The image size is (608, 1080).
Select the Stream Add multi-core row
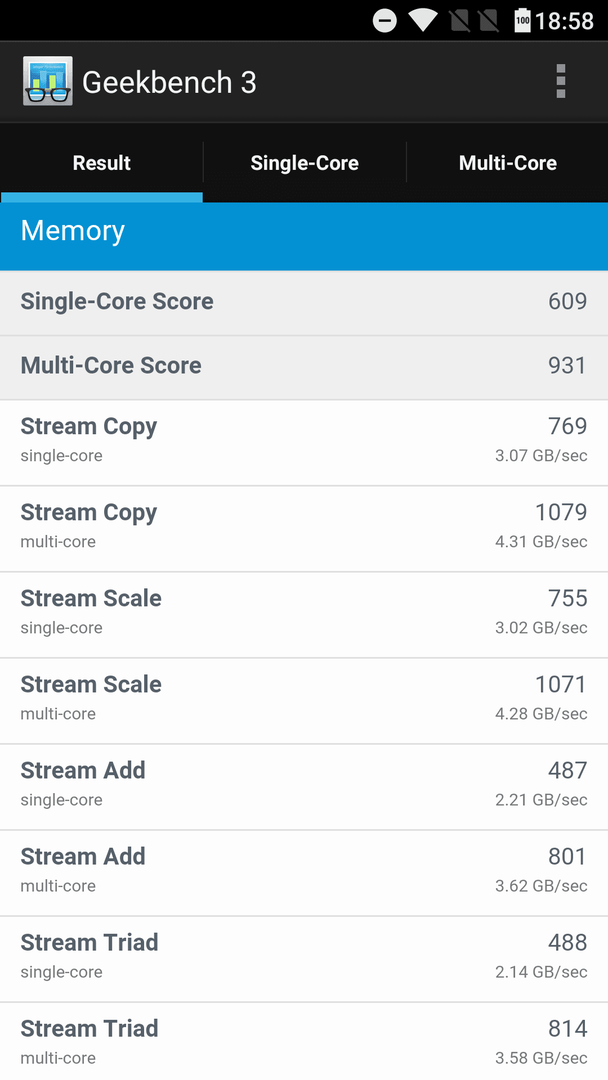pos(304,873)
